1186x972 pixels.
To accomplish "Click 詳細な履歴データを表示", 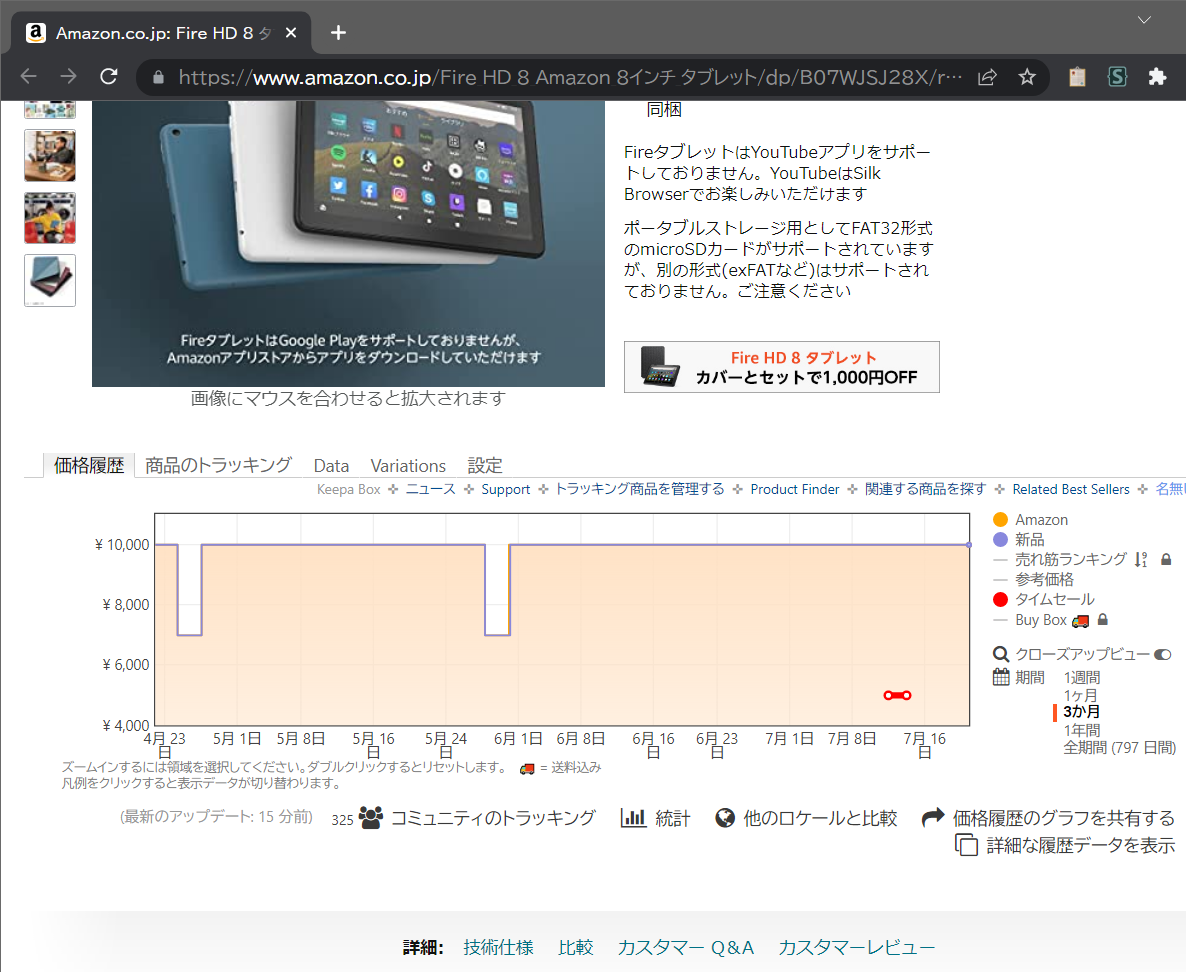I will (1081, 845).
